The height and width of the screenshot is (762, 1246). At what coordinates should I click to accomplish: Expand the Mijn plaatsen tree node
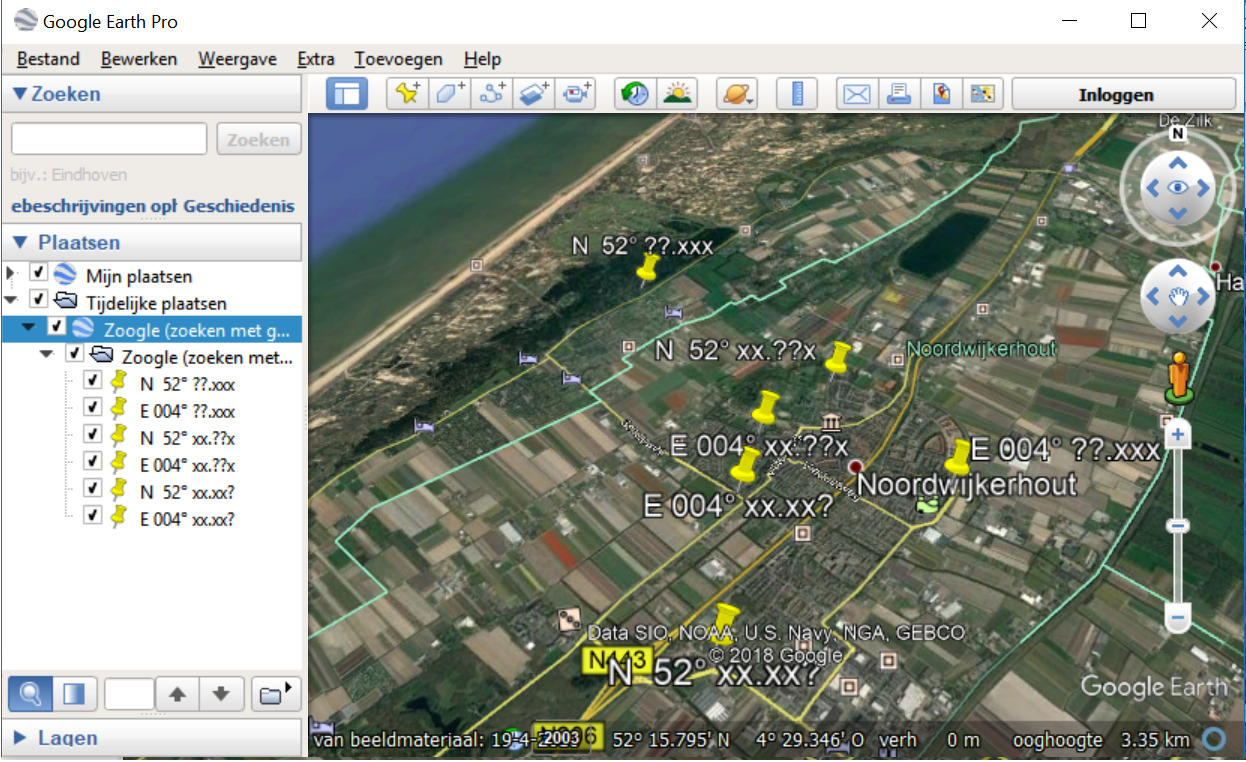[x=11, y=275]
